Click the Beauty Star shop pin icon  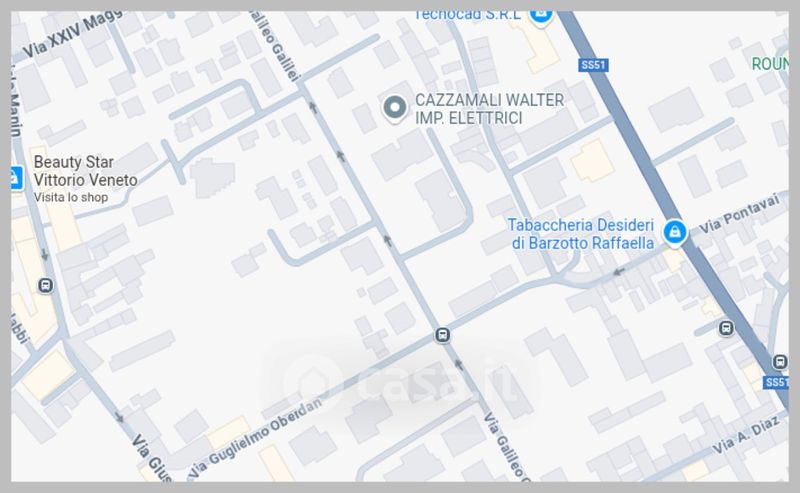pos(17,178)
